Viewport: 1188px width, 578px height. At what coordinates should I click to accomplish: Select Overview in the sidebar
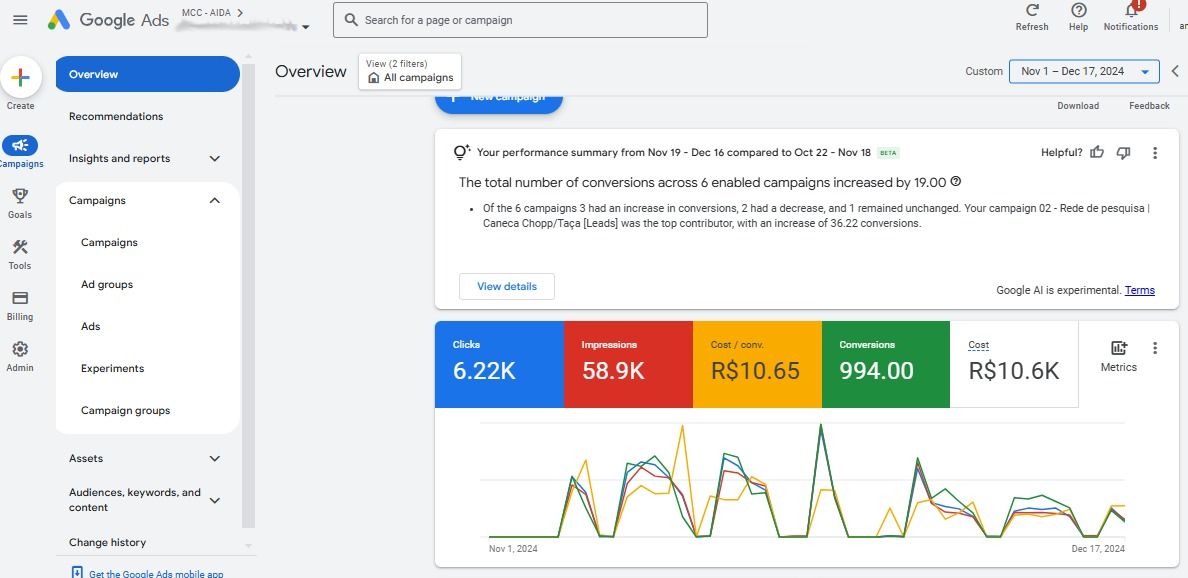tap(148, 74)
